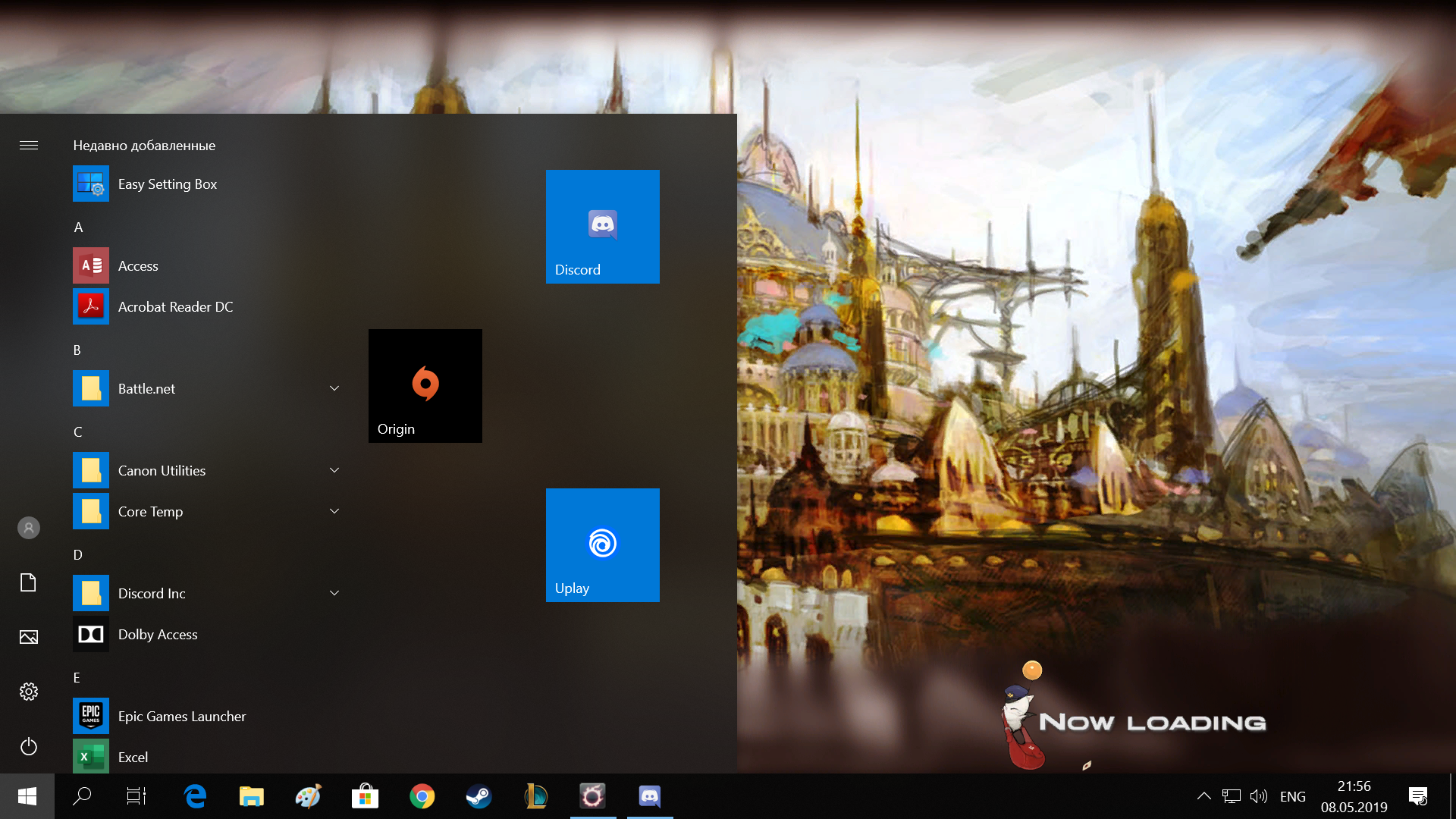This screenshot has width=1456, height=819.
Task: Open Dolby Access app
Action: [x=205, y=634]
